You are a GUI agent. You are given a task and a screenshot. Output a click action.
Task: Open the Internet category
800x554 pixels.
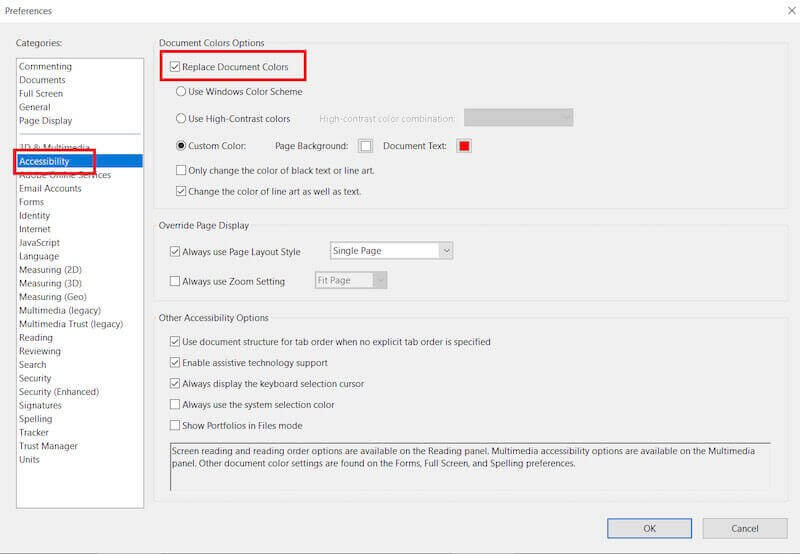click(35, 229)
